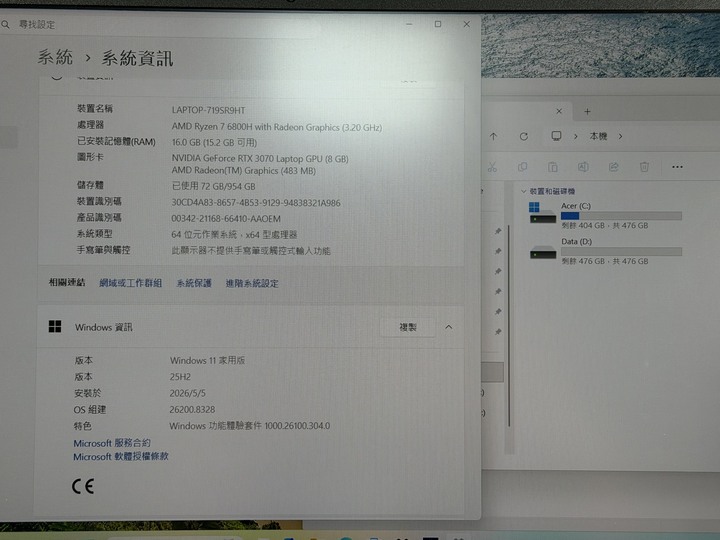Open a new File Explorer tab with plus
This screenshot has width=720, height=540.
[587, 112]
